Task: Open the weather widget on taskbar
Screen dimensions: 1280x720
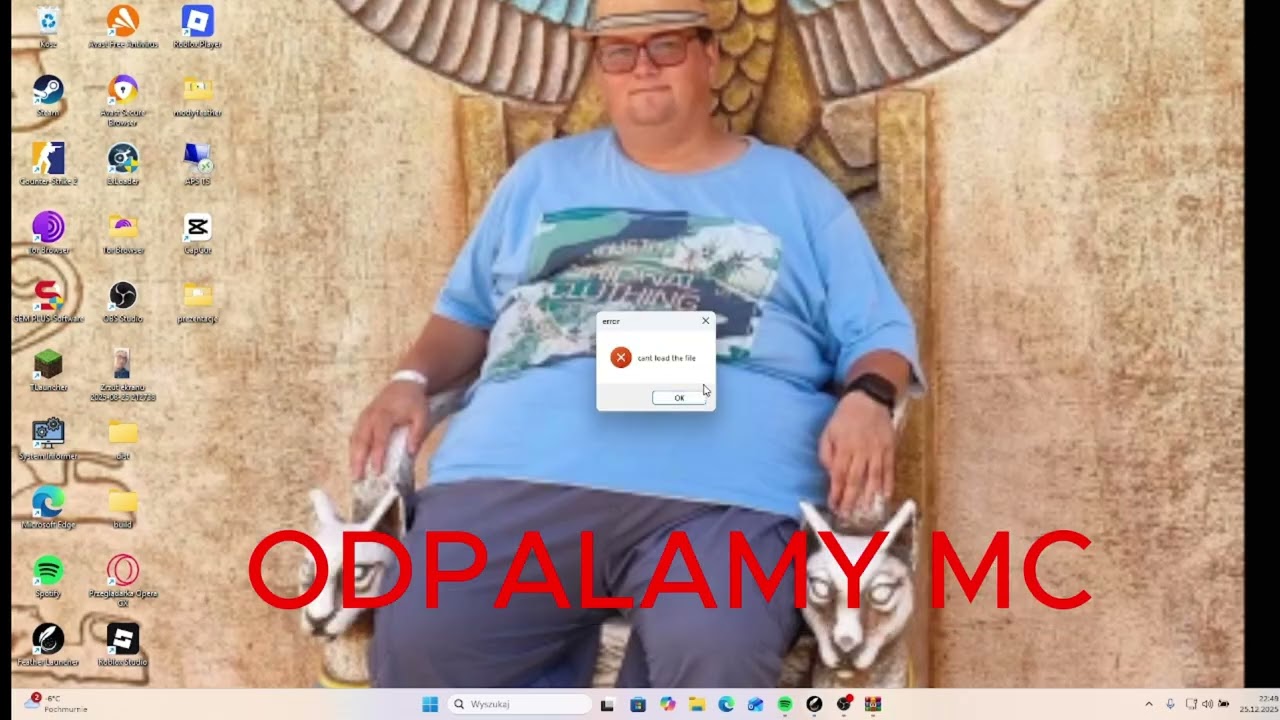Action: tap(55, 703)
